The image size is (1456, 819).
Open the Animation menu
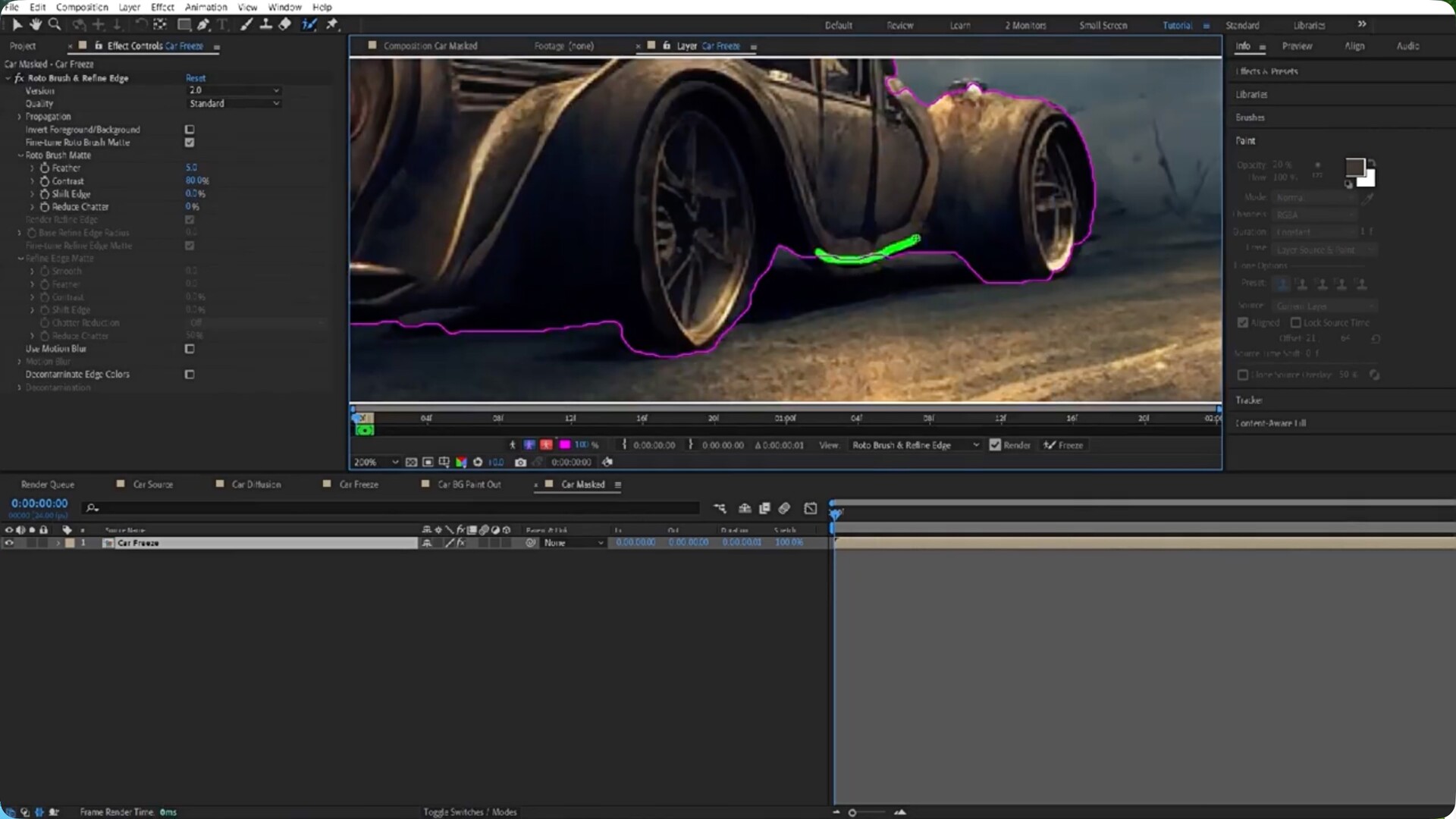[x=206, y=7]
